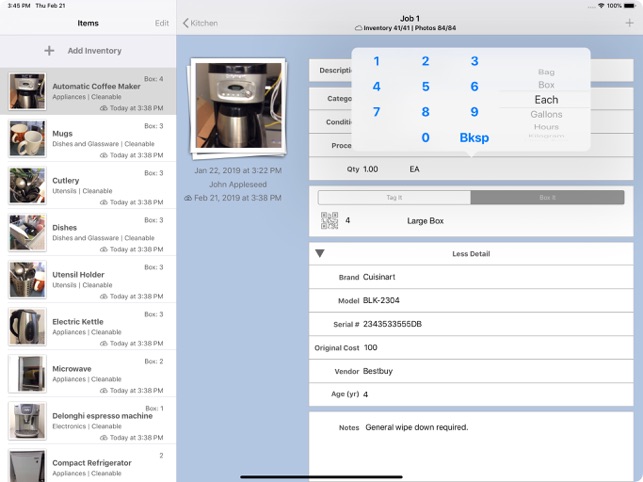Tap digit 4 on the keypad
The width and height of the screenshot is (643, 482).
[376, 87]
